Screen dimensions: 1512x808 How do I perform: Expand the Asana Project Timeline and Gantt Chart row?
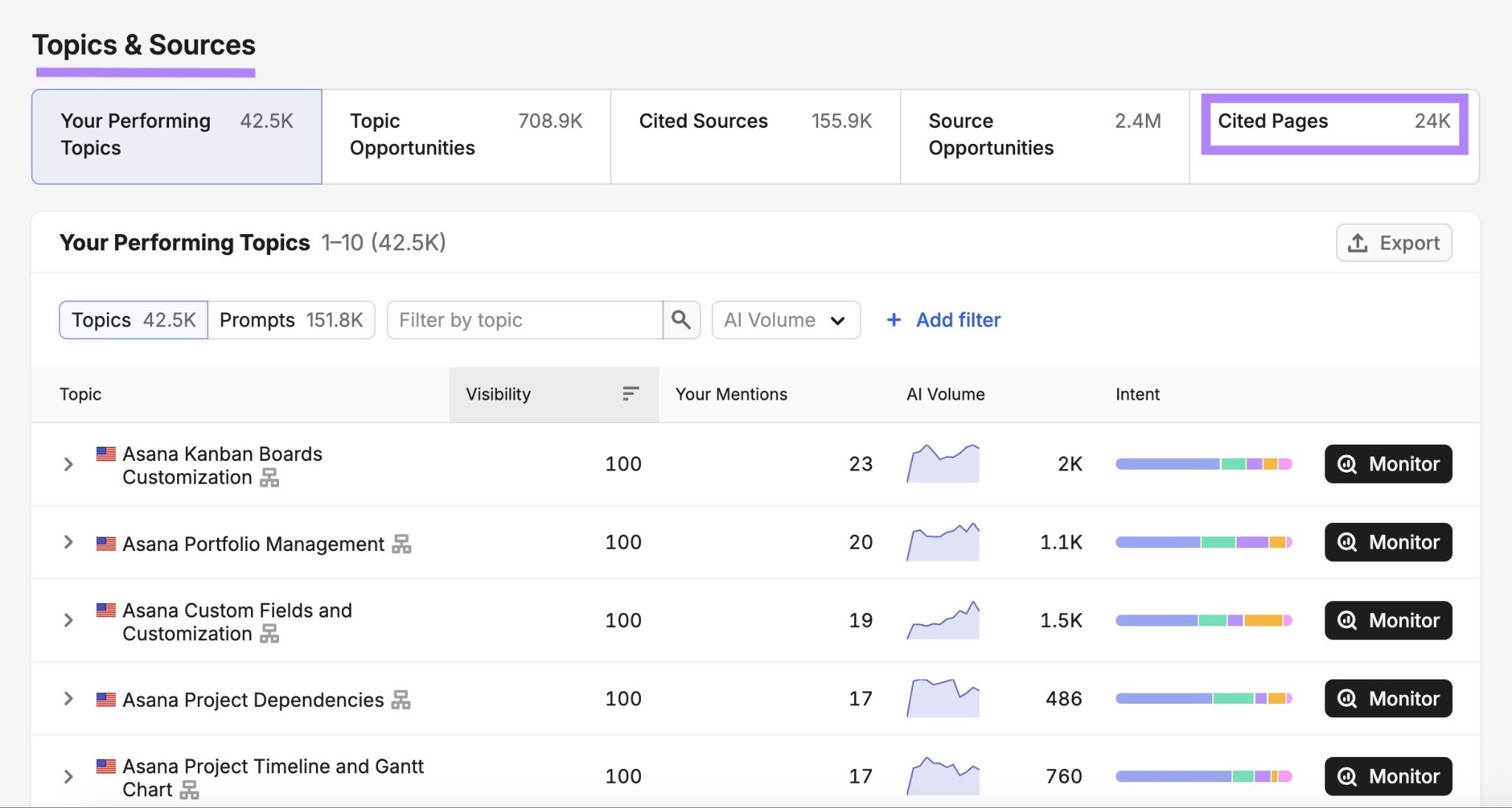(x=69, y=777)
